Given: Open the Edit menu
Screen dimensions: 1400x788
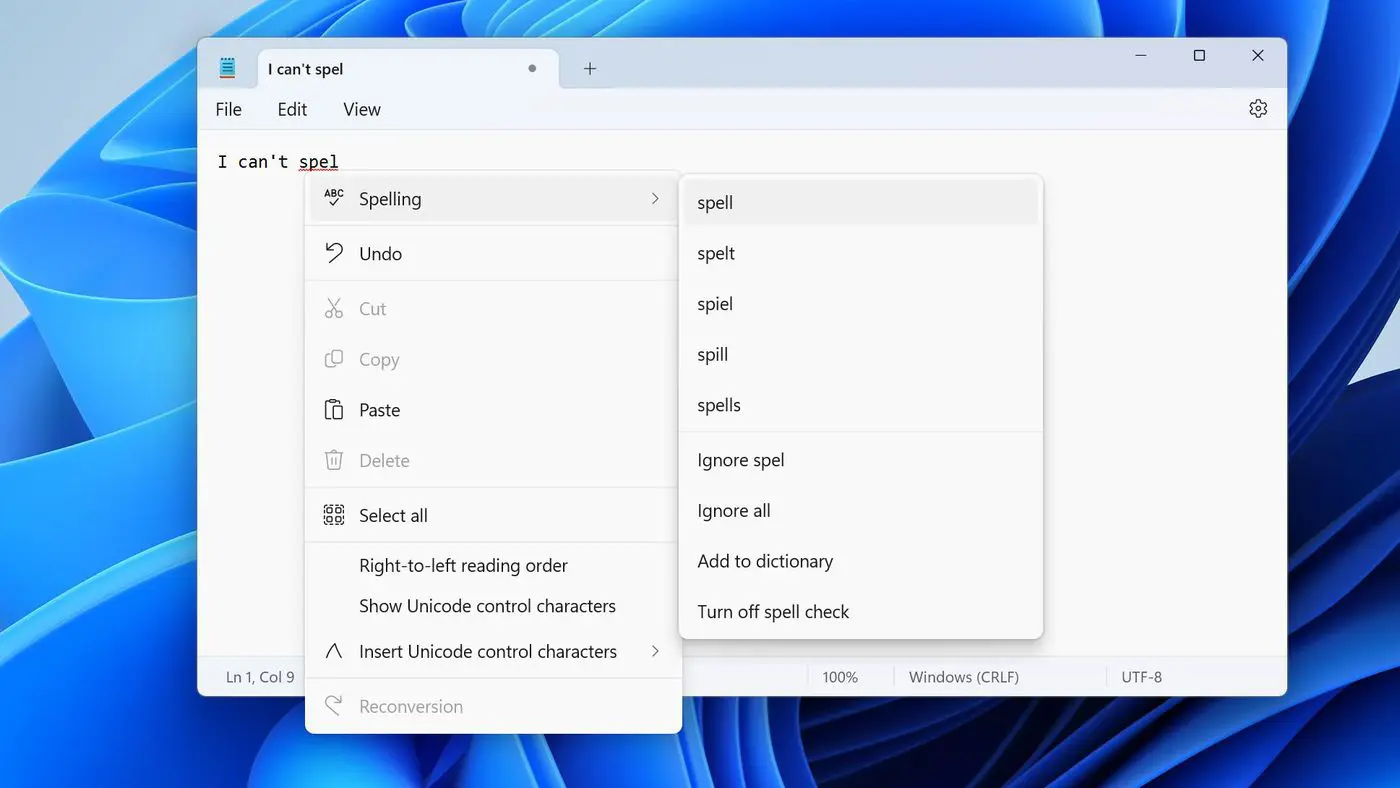Looking at the screenshot, I should [292, 109].
